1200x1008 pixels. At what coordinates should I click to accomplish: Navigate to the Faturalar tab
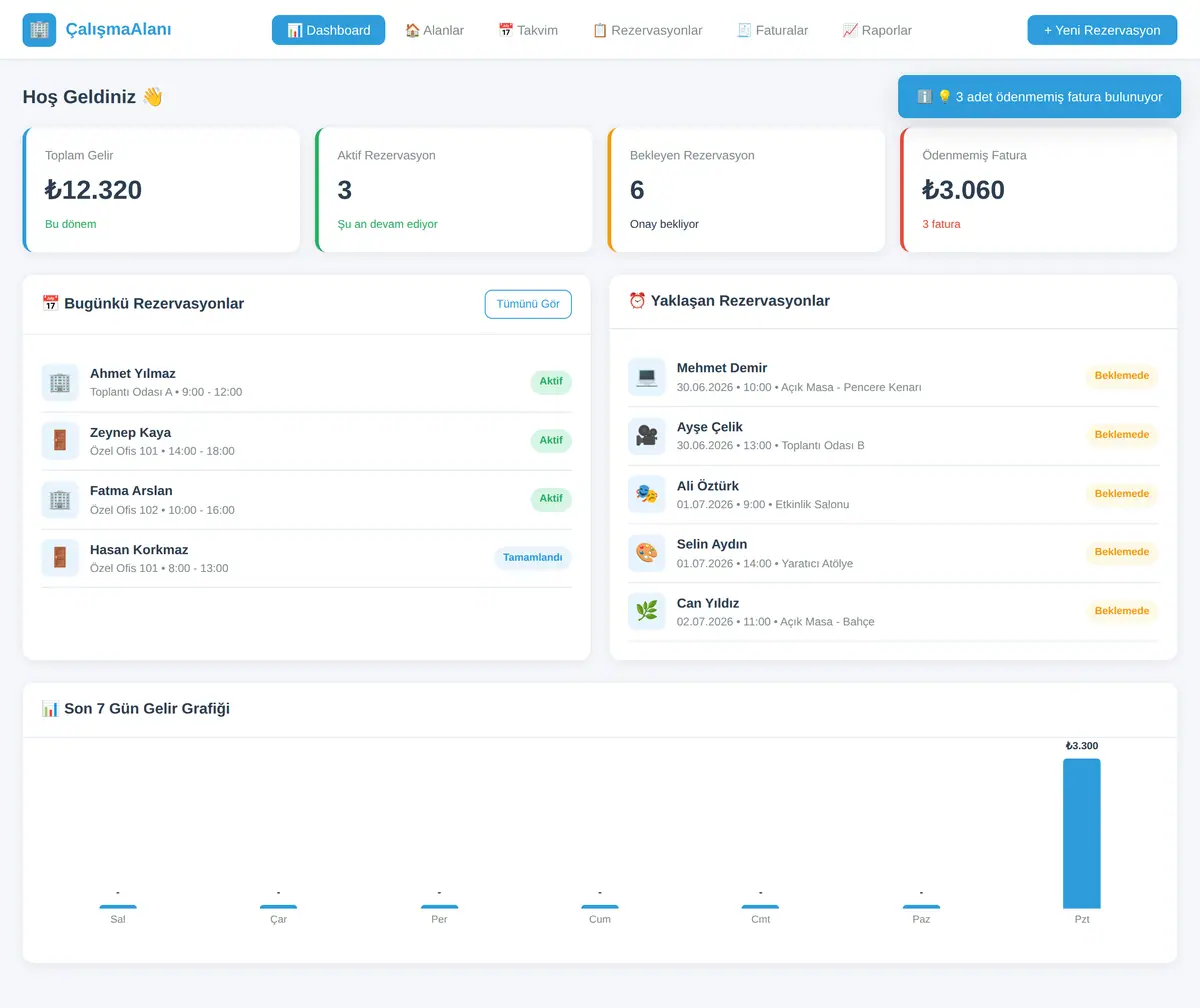click(772, 30)
